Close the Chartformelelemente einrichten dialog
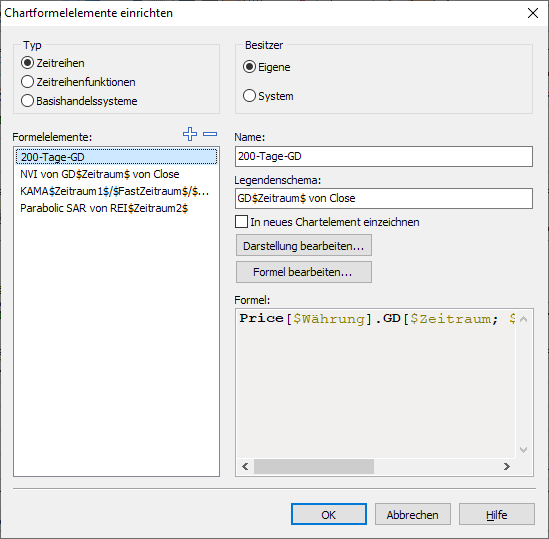 (x=533, y=13)
